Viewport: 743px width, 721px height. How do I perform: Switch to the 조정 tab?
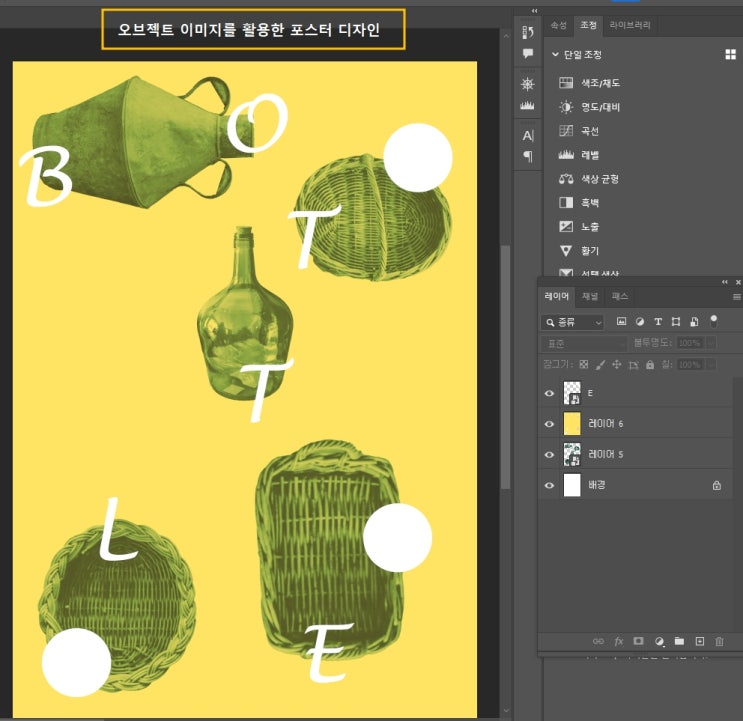pyautogui.click(x=588, y=25)
